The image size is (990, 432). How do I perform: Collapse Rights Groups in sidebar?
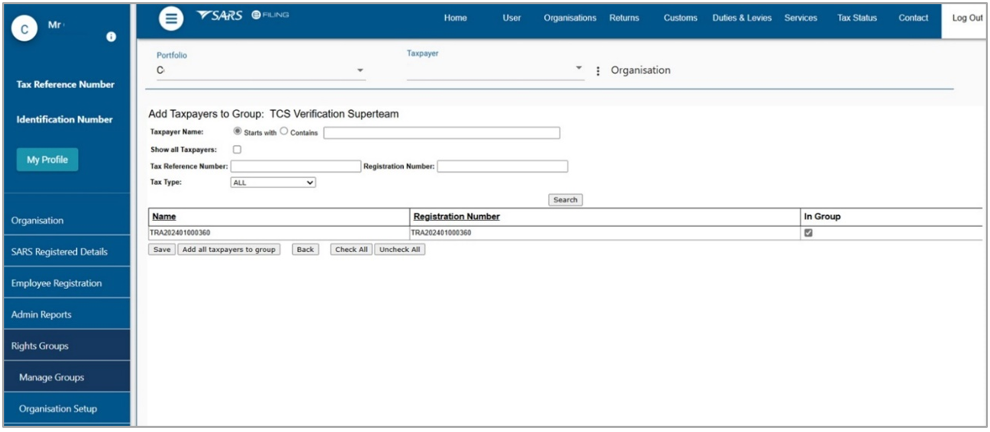tap(67, 345)
